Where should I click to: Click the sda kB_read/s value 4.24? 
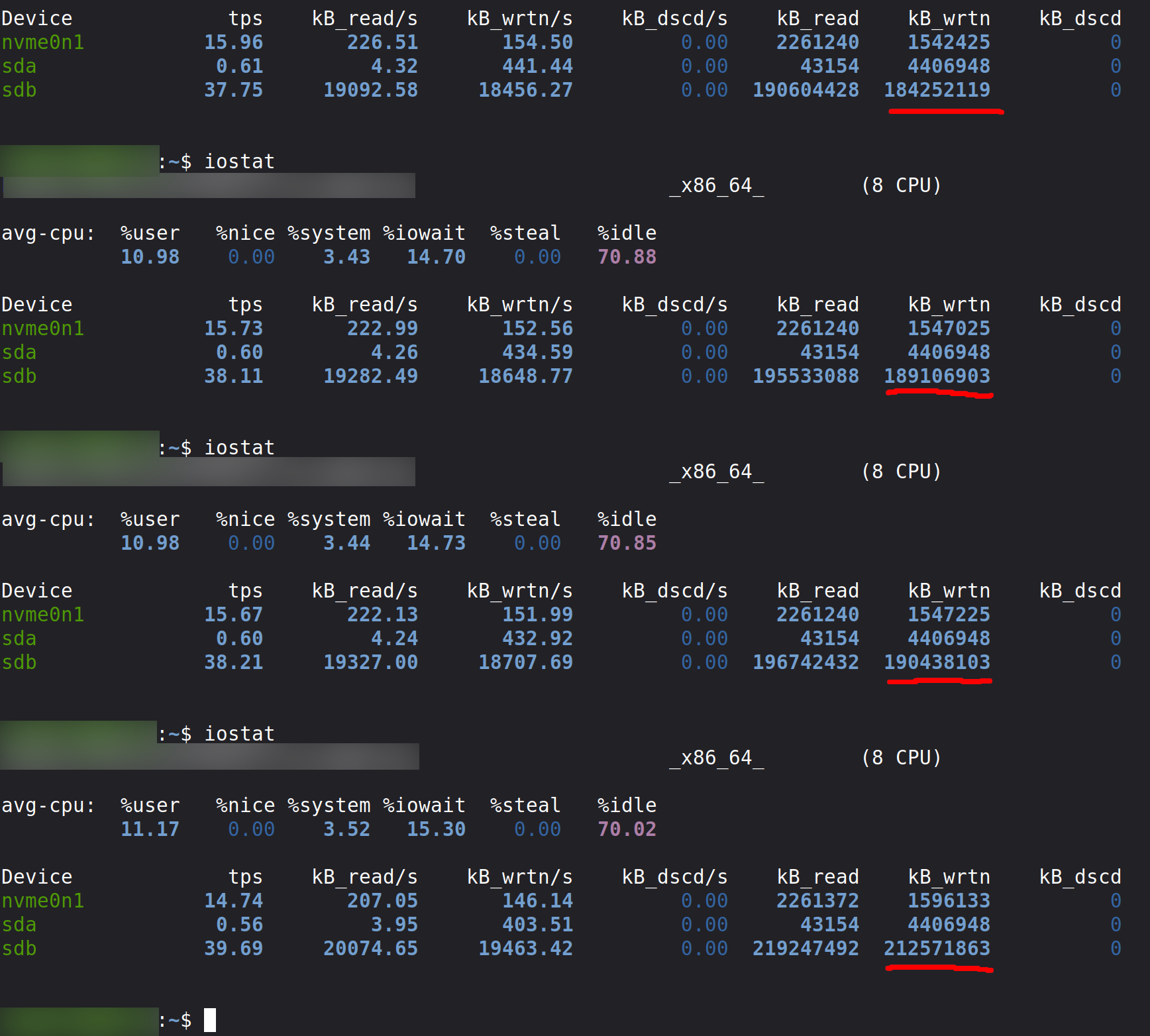pos(394,639)
